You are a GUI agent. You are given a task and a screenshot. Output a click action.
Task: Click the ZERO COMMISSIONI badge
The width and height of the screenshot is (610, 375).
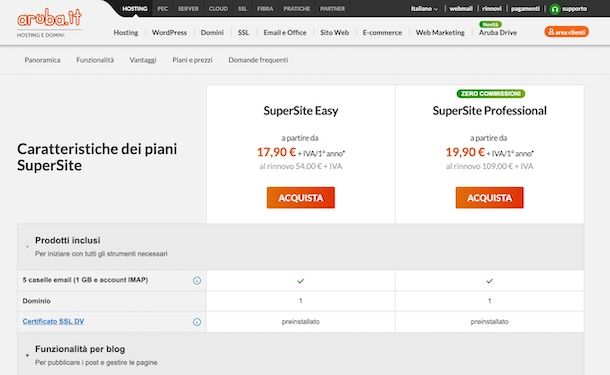[x=491, y=94]
